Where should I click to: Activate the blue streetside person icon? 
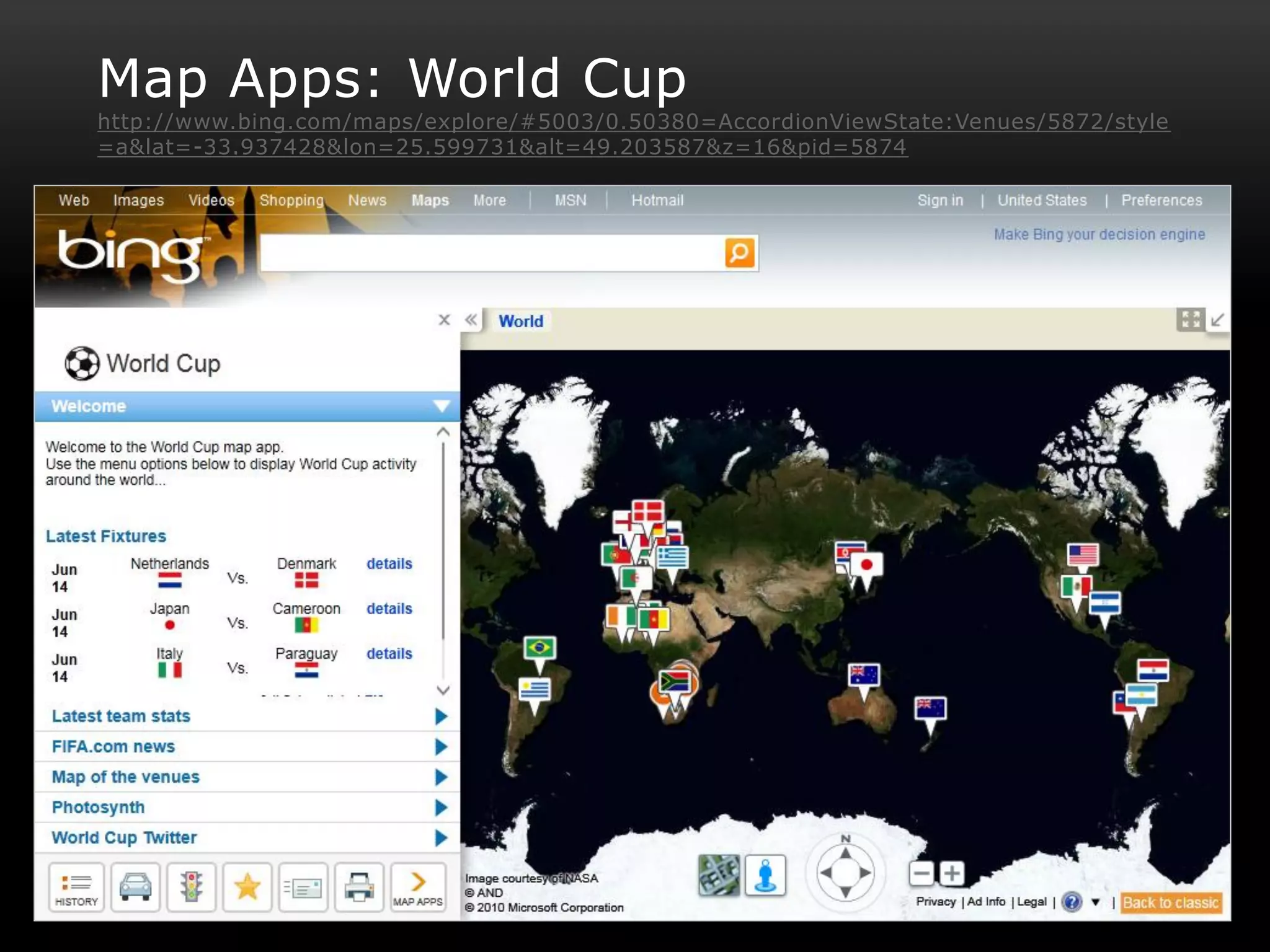click(766, 875)
